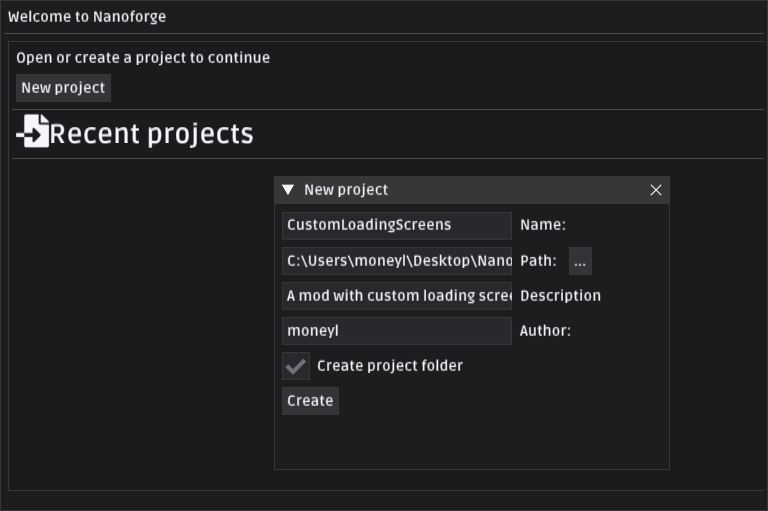
Task: Click the New project button at top
Action: (x=63, y=88)
